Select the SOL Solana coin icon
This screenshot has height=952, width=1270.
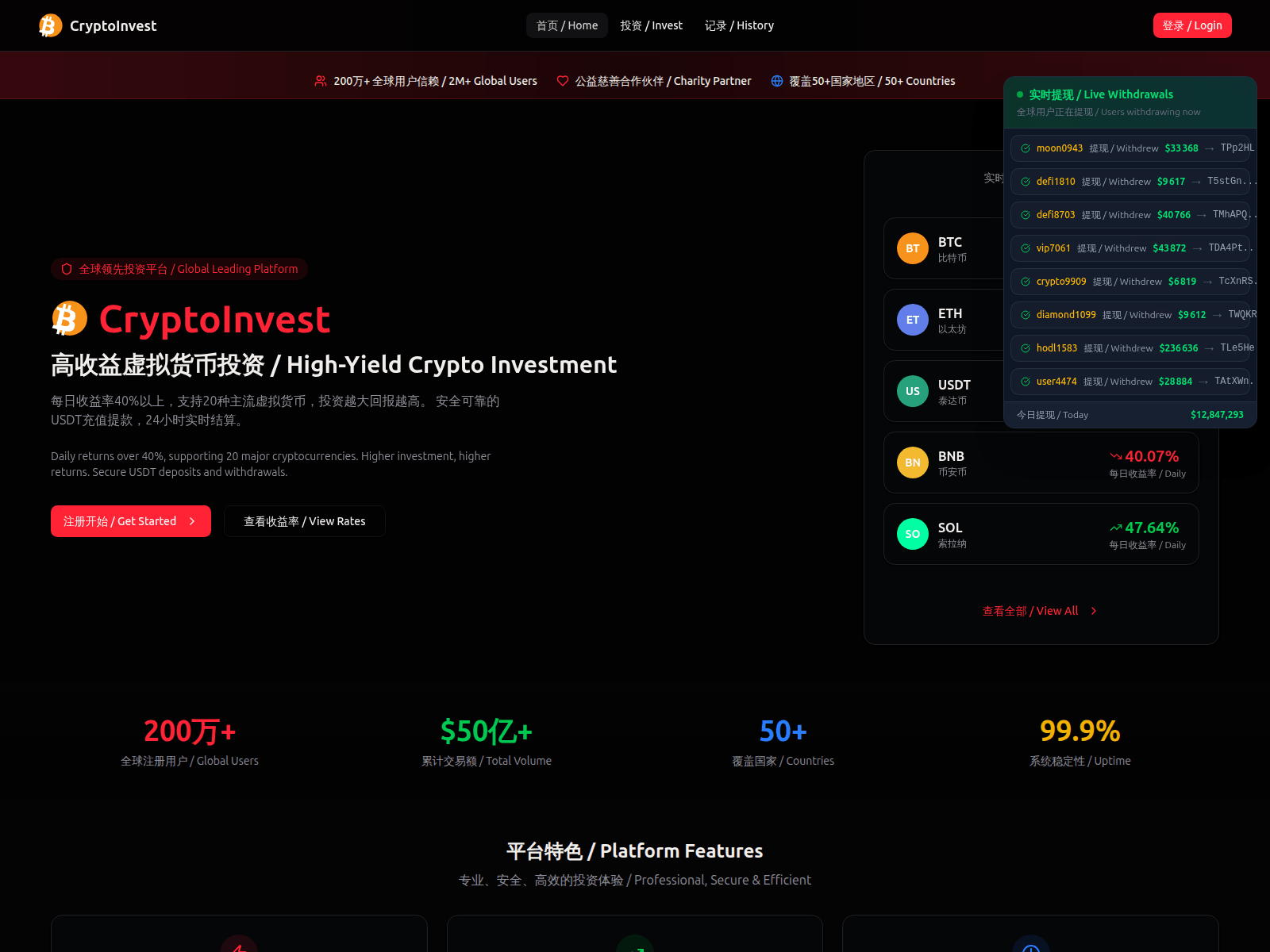coord(912,534)
